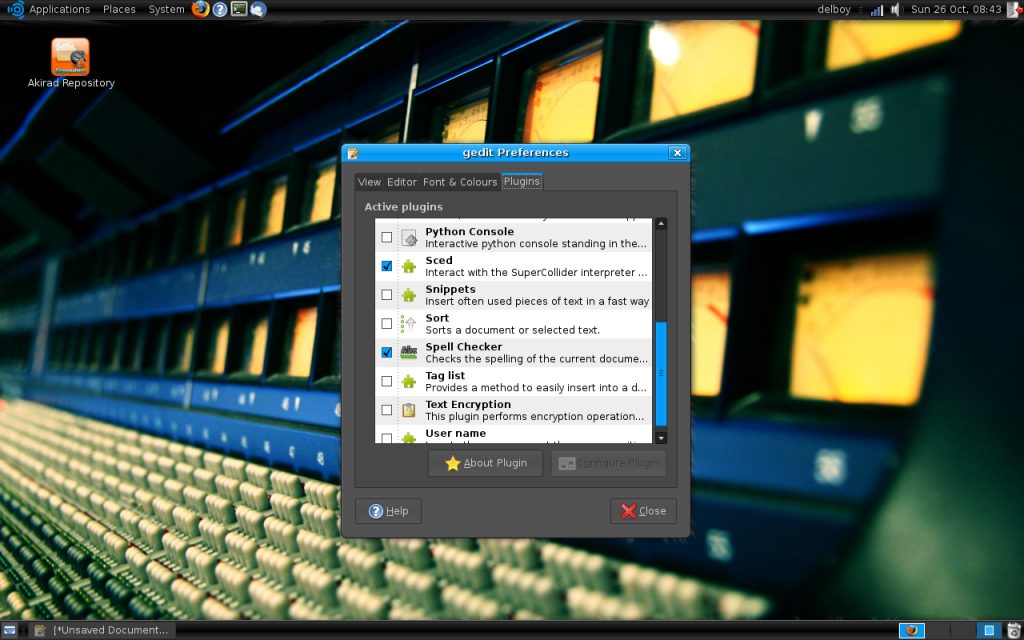Enable the Tag list plugin checkbox
This screenshot has height=640, width=1024.
pos(387,381)
